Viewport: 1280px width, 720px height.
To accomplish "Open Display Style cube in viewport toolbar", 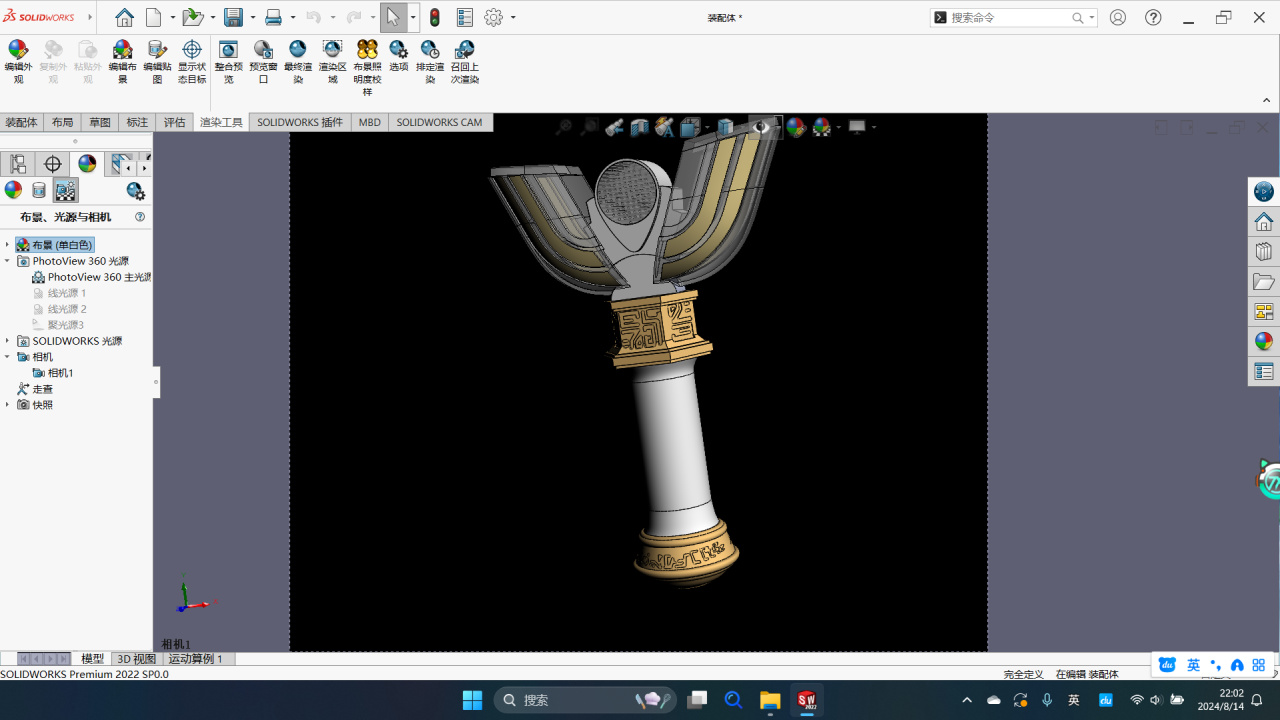I will pos(726,127).
